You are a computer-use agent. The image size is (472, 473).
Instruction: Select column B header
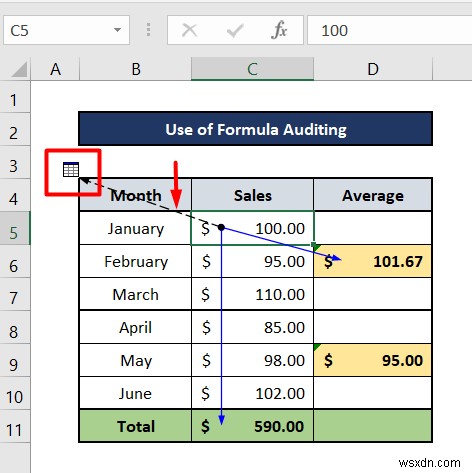136,69
